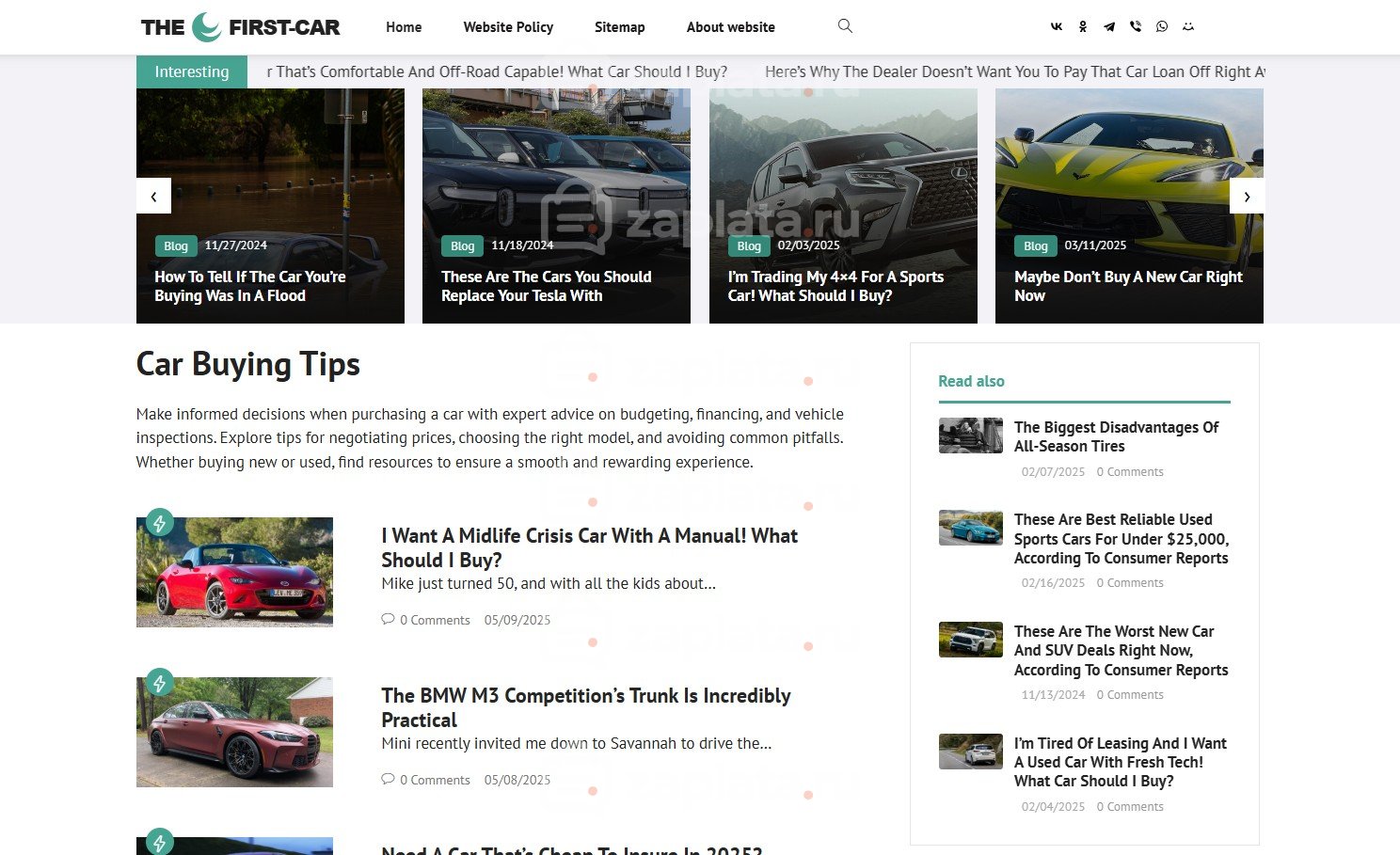Open 'Worst New Car And SUV Deals' article

(x=1122, y=651)
